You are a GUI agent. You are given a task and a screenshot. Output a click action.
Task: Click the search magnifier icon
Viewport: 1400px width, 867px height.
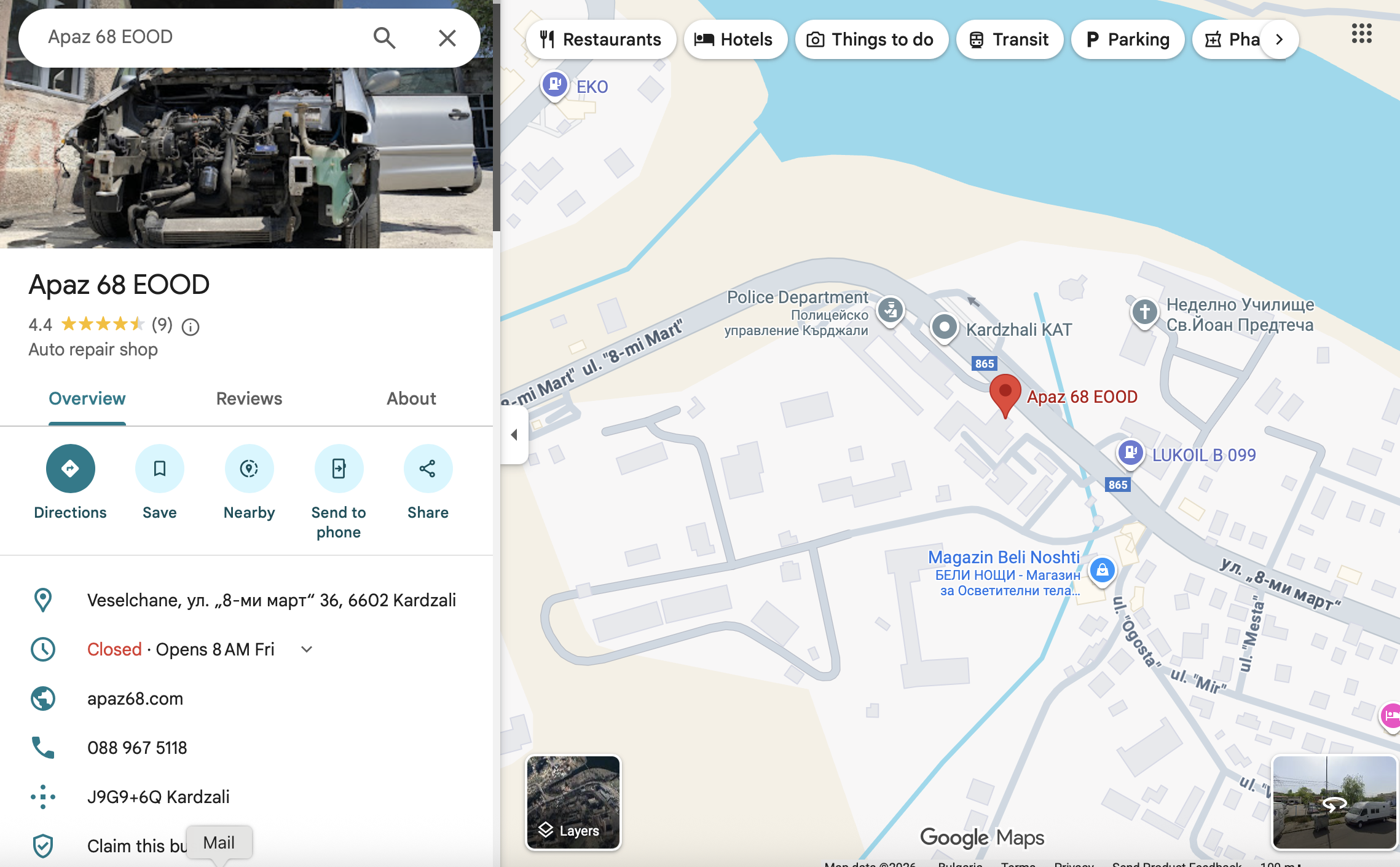point(384,38)
